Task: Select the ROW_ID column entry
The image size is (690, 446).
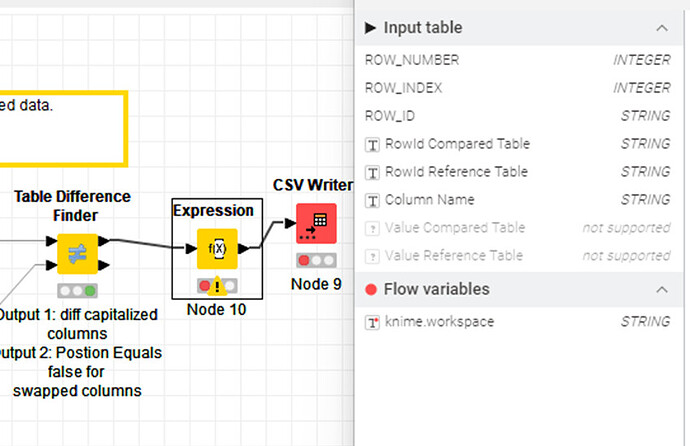Action: [x=392, y=116]
